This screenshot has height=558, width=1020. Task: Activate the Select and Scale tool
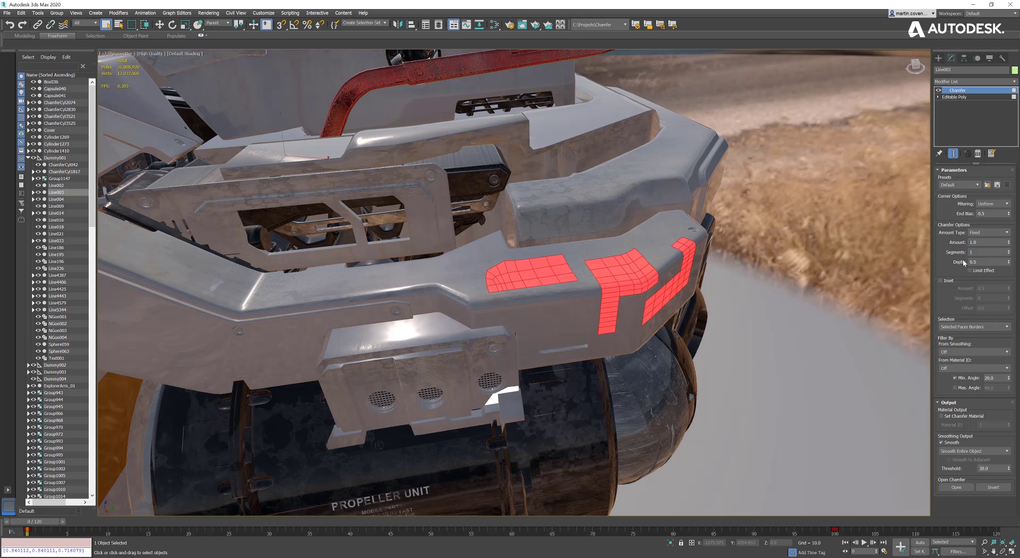tap(185, 25)
